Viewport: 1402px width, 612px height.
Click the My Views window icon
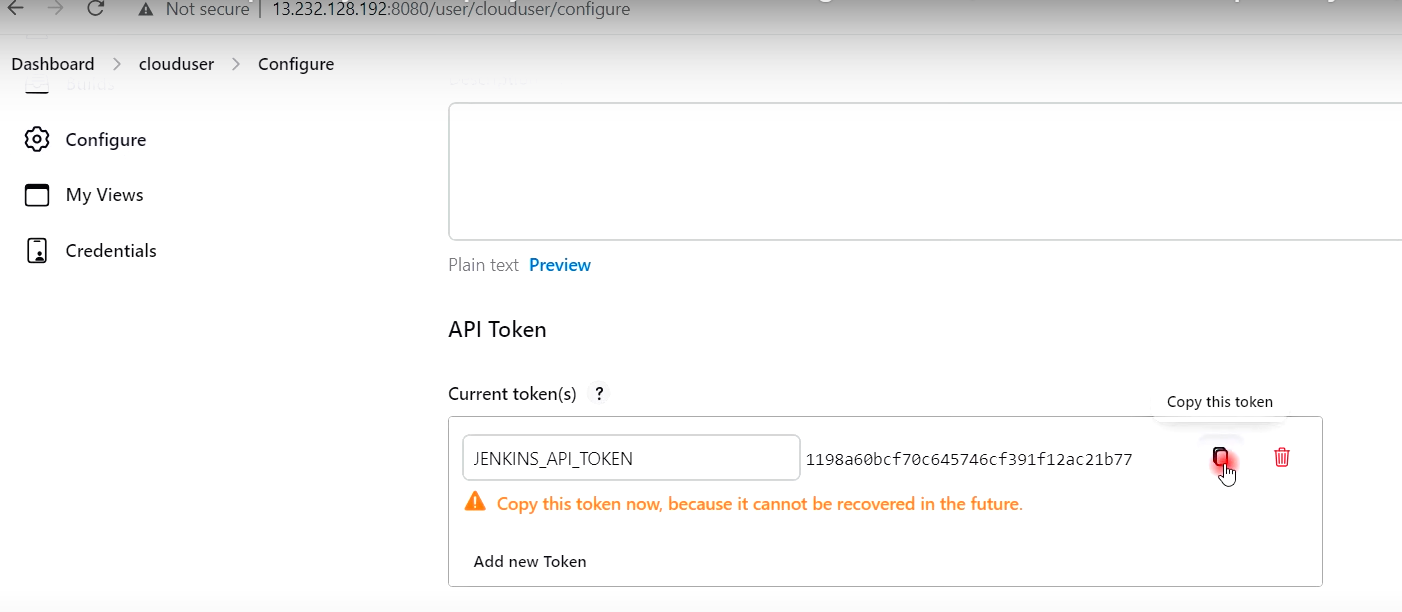point(37,195)
